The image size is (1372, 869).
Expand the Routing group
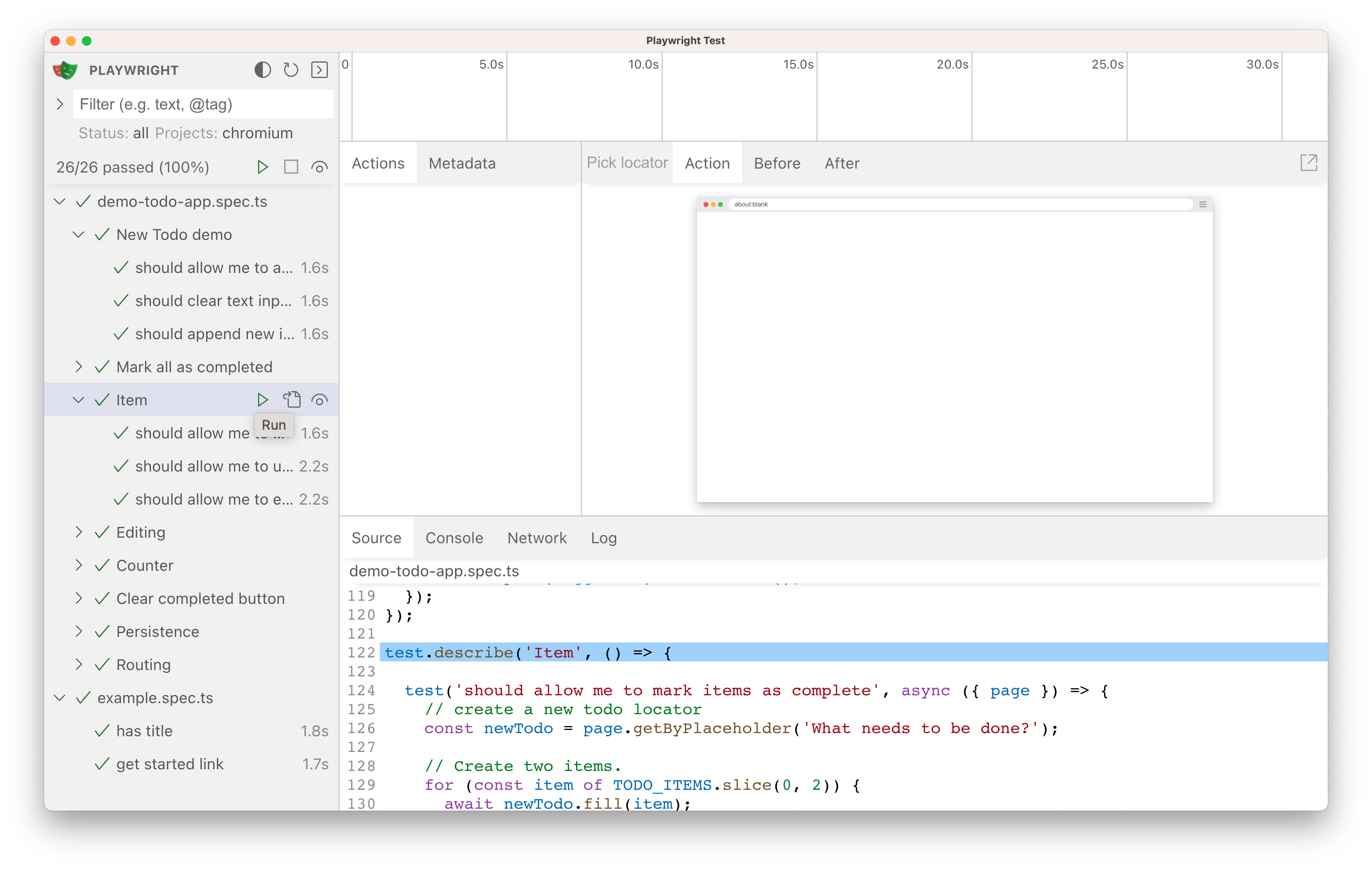[79, 664]
